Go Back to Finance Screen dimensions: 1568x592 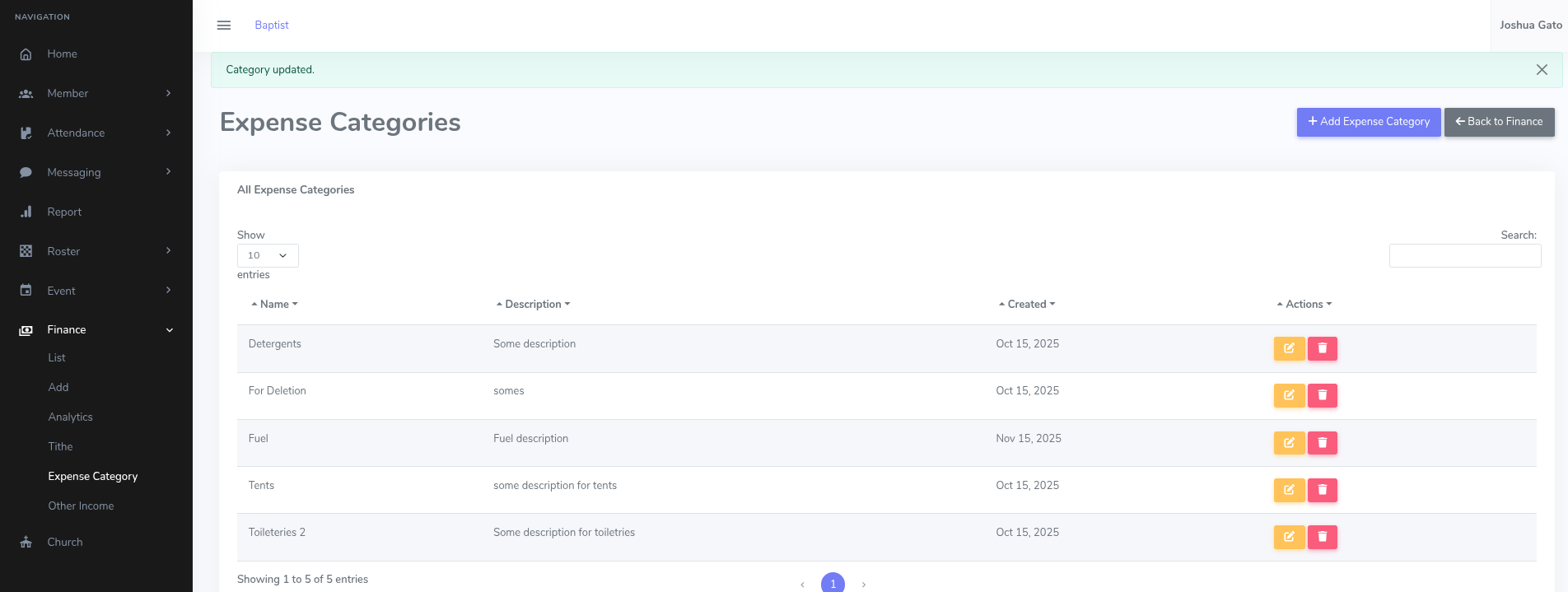[x=1499, y=122]
